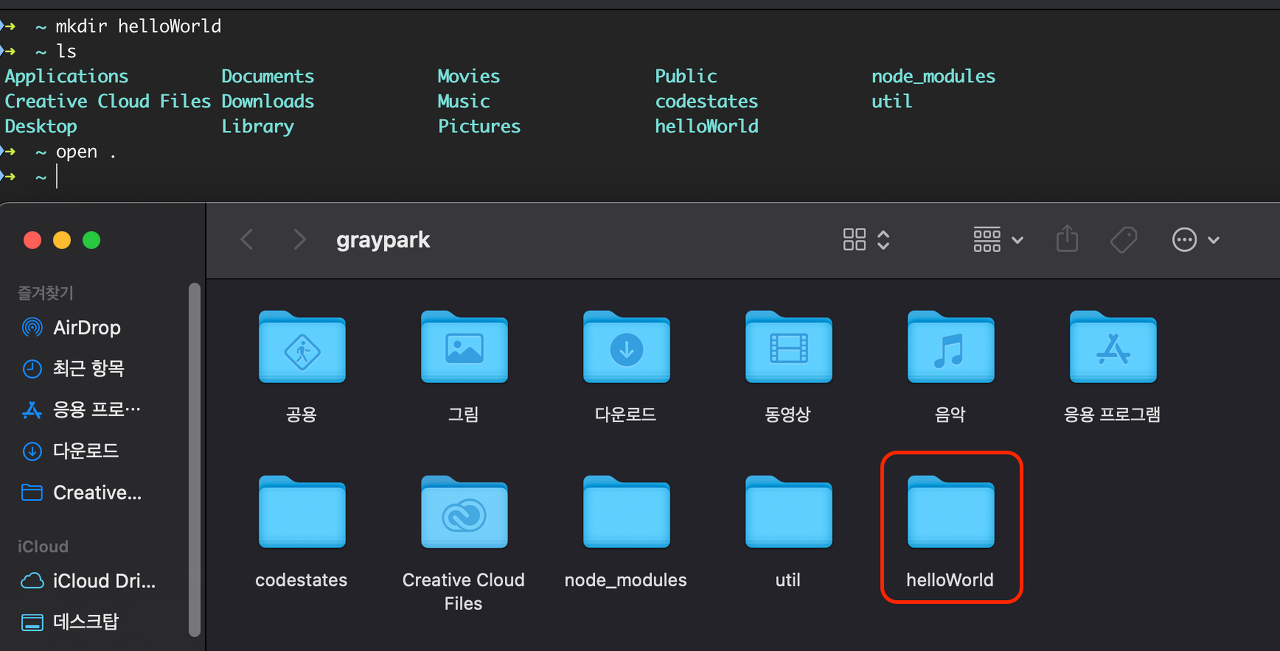Viewport: 1280px width, 651px height.
Task: Click the desktop icon beside 데스크탑
Action: (x=32, y=622)
